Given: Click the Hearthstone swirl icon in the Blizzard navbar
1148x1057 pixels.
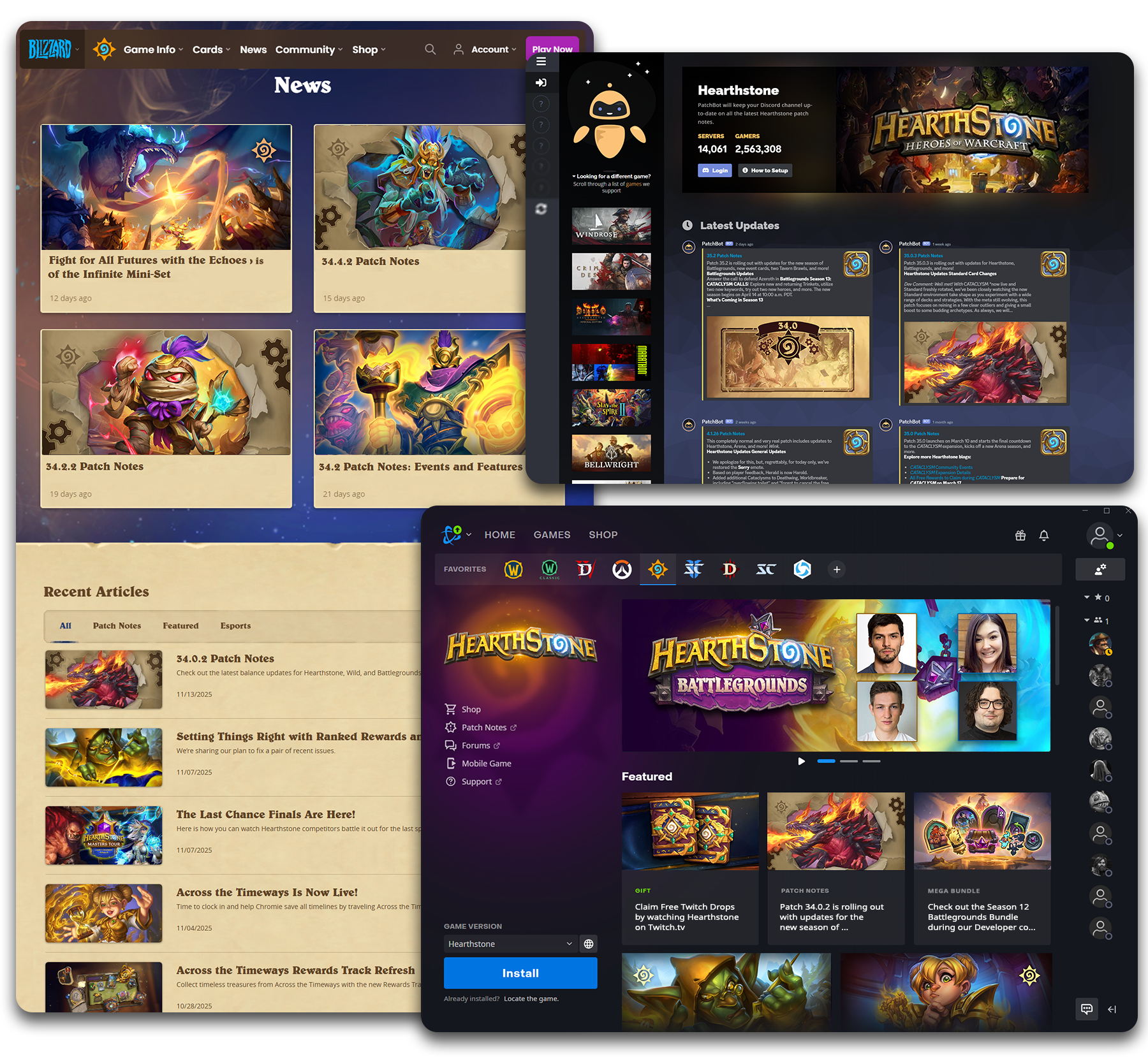Looking at the screenshot, I should 104,49.
